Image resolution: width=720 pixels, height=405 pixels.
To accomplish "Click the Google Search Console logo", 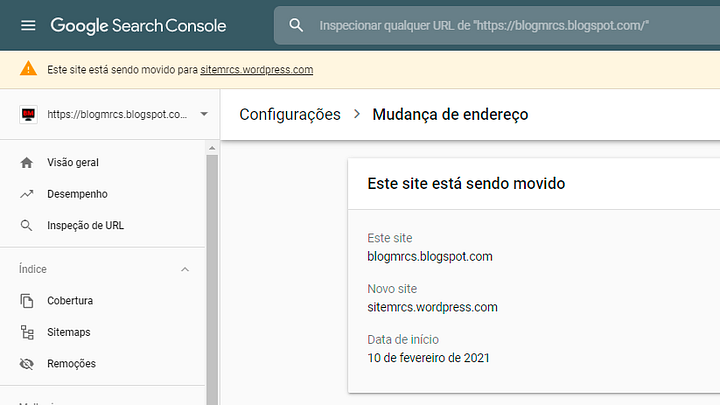I will tap(138, 26).
